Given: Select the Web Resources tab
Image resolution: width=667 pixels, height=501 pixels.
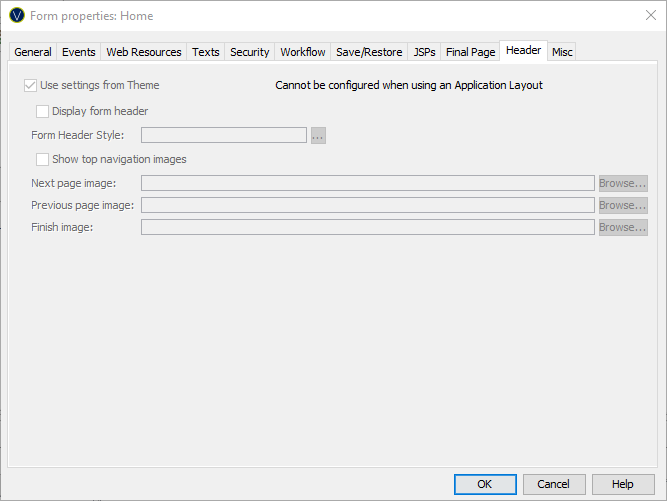Looking at the screenshot, I should [144, 52].
